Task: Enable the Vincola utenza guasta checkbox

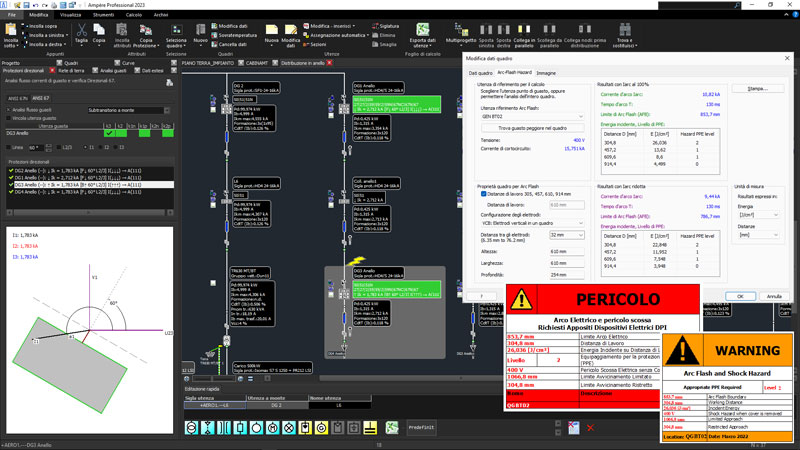Action: coord(8,118)
